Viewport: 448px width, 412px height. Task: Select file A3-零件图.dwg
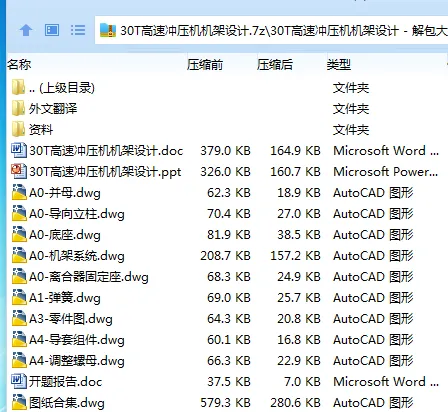tap(71, 319)
